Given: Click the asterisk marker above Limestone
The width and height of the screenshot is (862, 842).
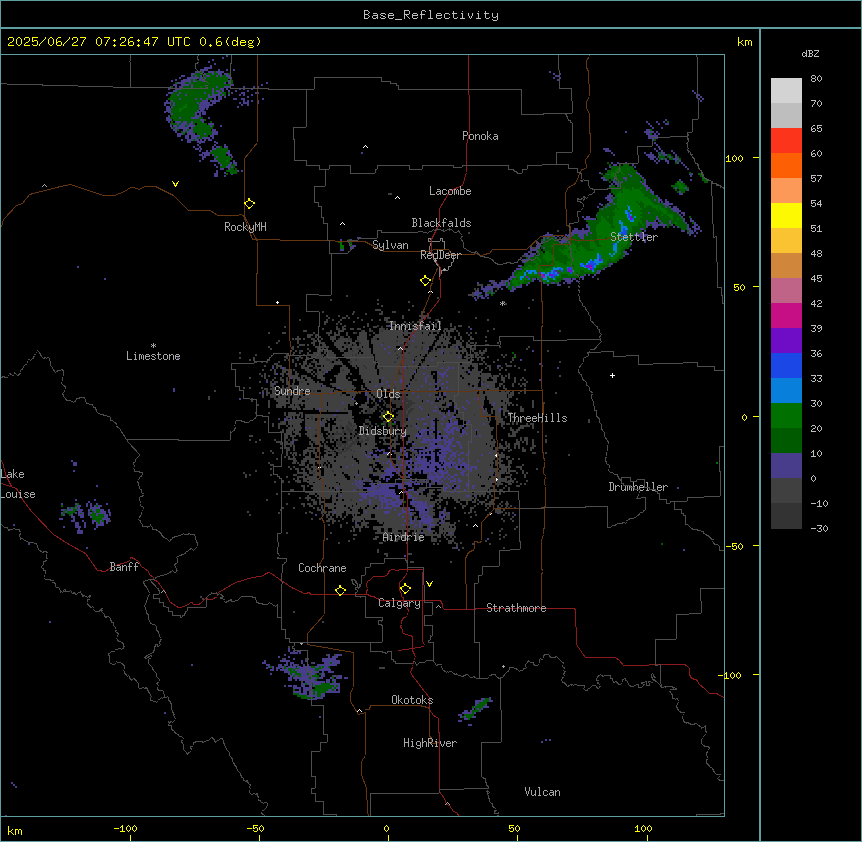Looking at the screenshot, I should coord(153,346).
